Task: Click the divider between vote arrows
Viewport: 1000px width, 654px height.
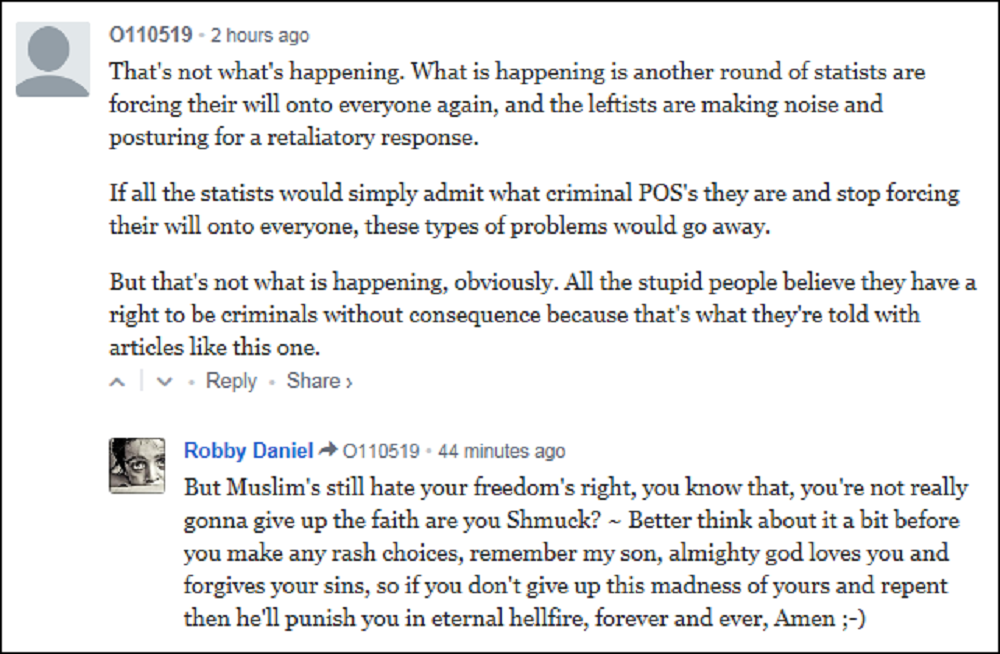Action: (142, 382)
